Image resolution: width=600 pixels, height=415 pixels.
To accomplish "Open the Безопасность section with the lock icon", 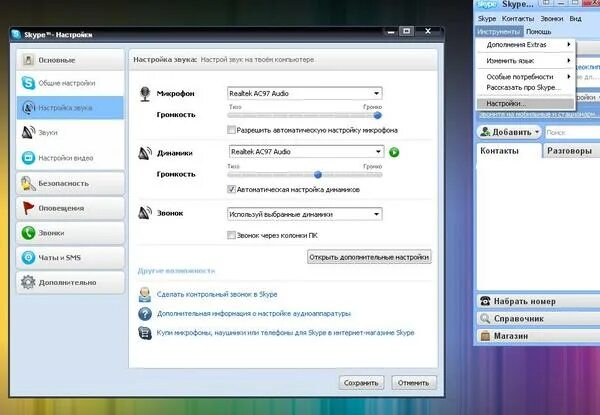I will coord(70,184).
